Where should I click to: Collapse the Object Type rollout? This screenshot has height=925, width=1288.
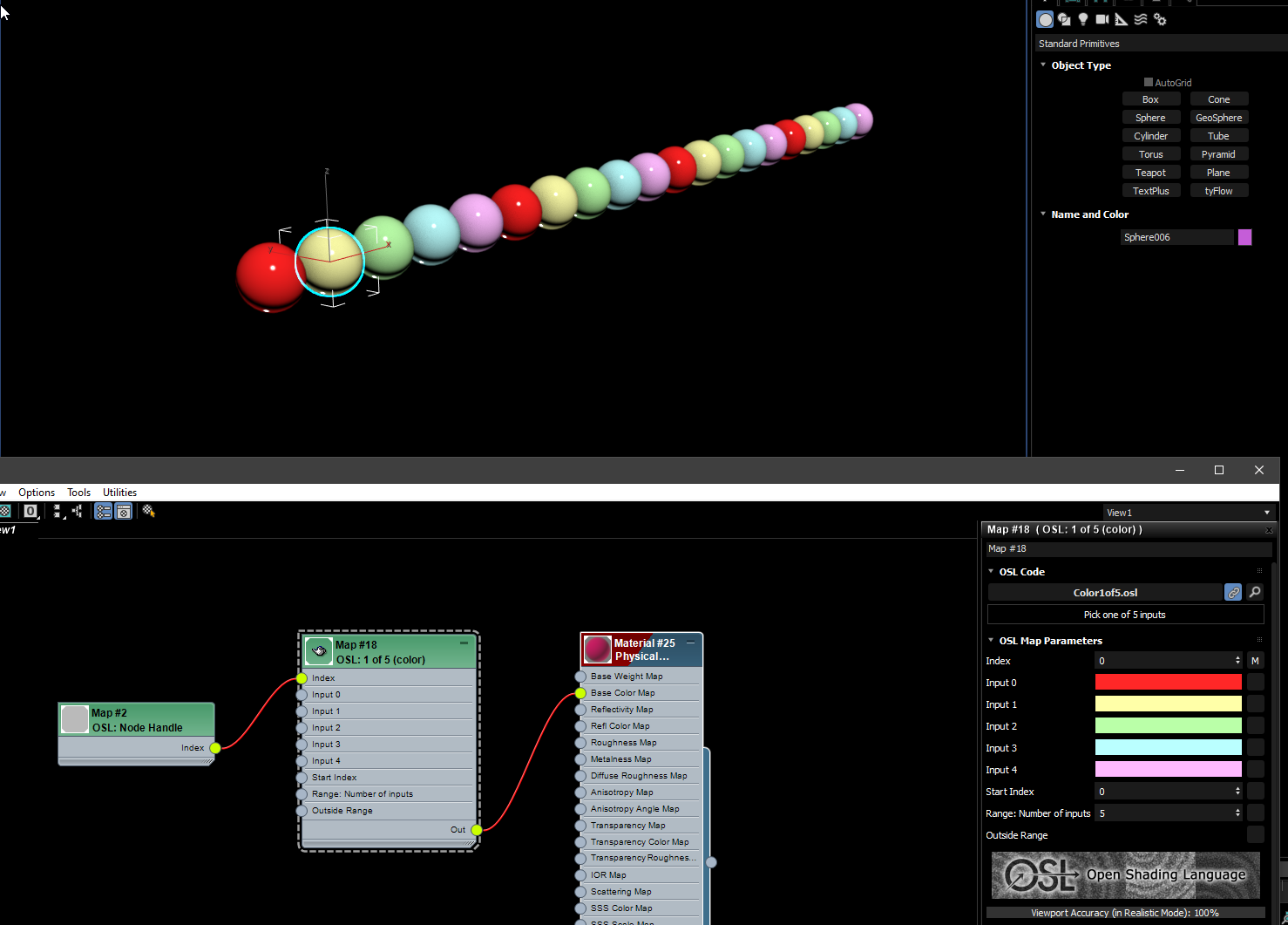(1043, 65)
